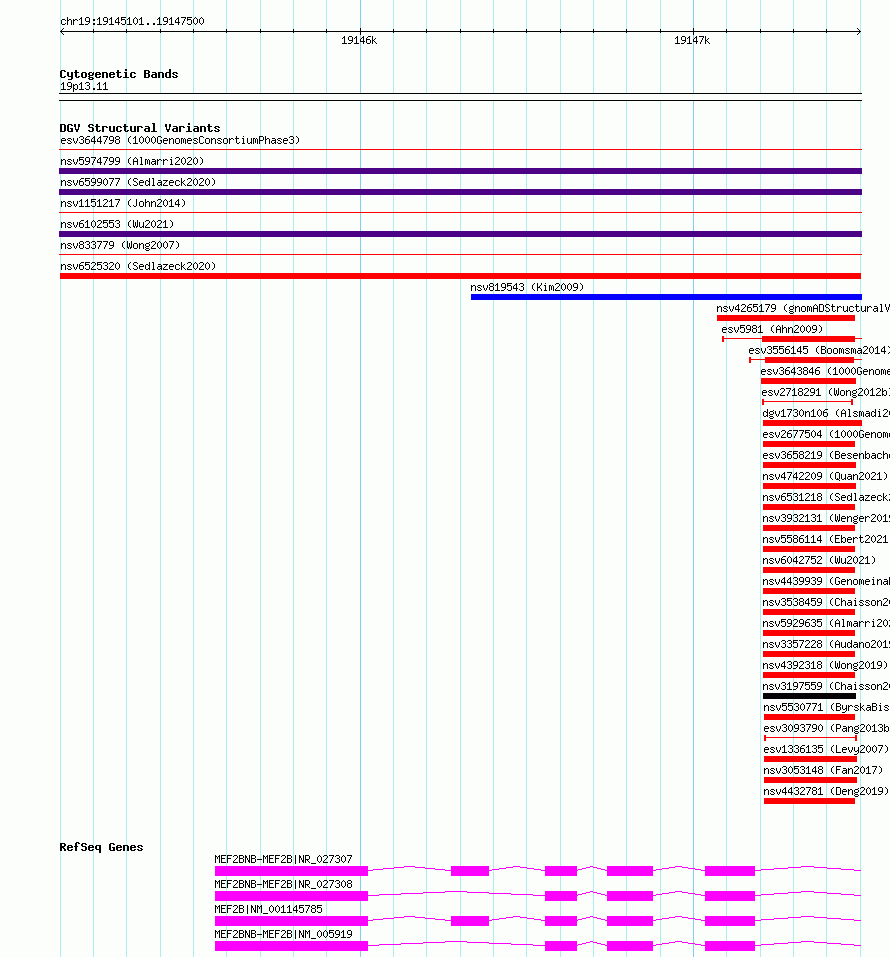Click the esv2677504 variant label
Screen dimensions: 890x957
coord(826,434)
